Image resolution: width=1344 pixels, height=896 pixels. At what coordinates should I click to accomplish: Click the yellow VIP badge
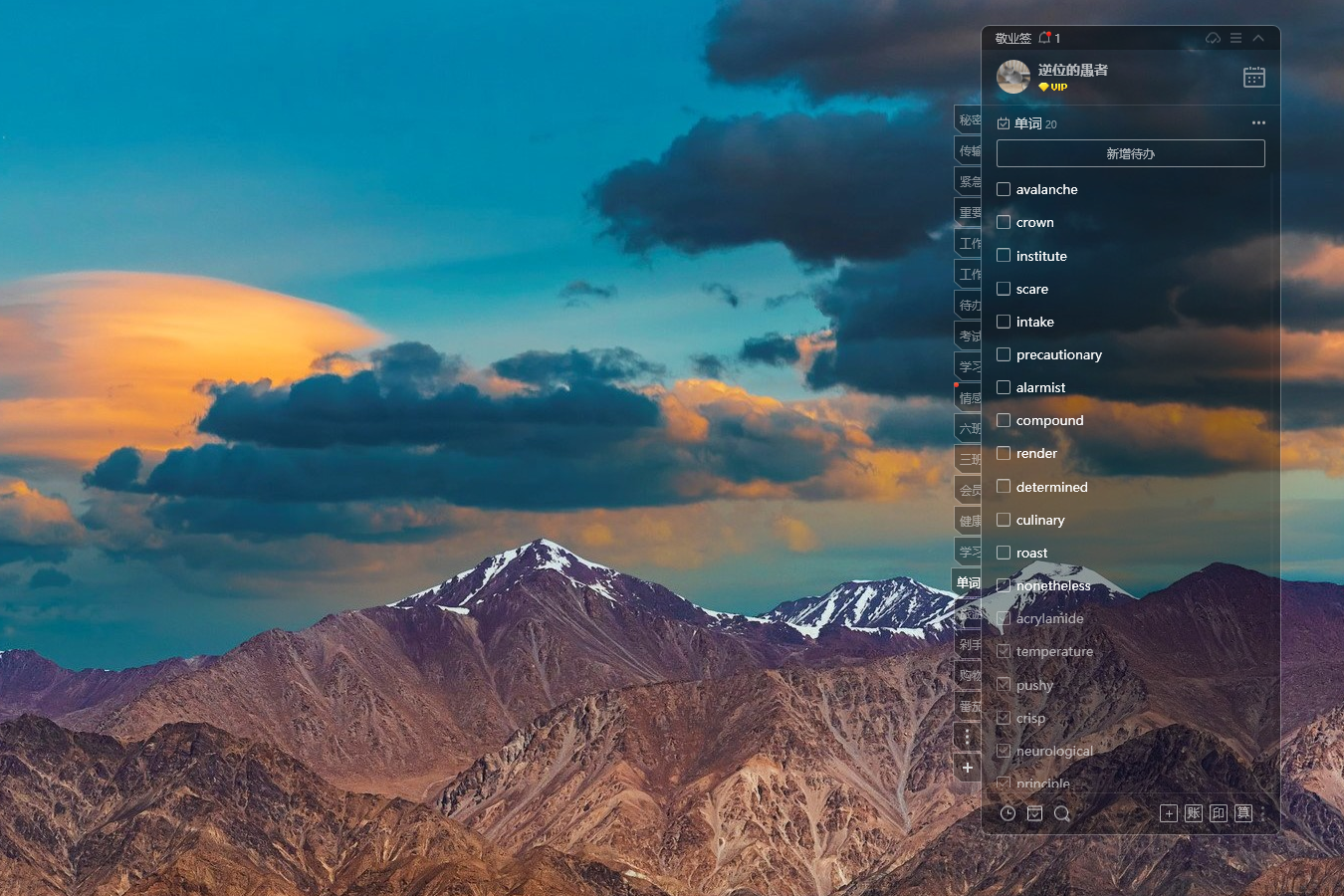[1053, 87]
